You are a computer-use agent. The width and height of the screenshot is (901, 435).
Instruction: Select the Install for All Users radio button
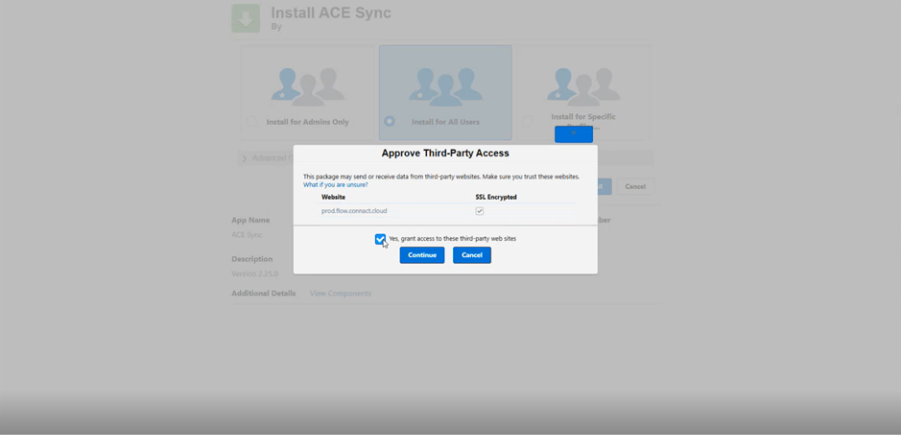tap(389, 122)
